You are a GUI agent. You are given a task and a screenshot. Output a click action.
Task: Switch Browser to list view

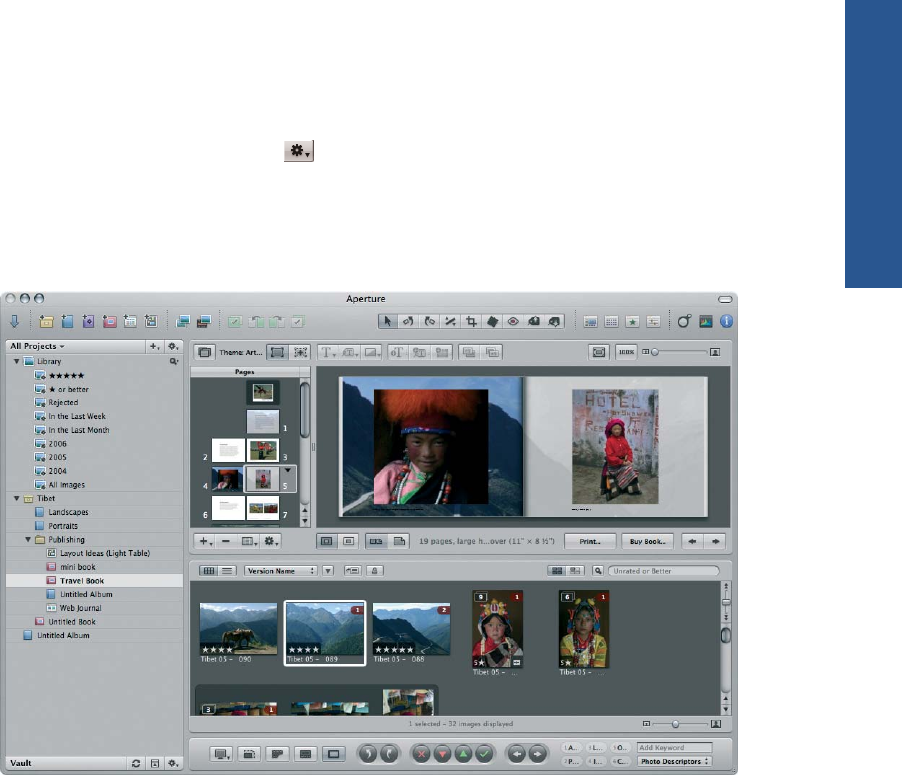pos(227,570)
